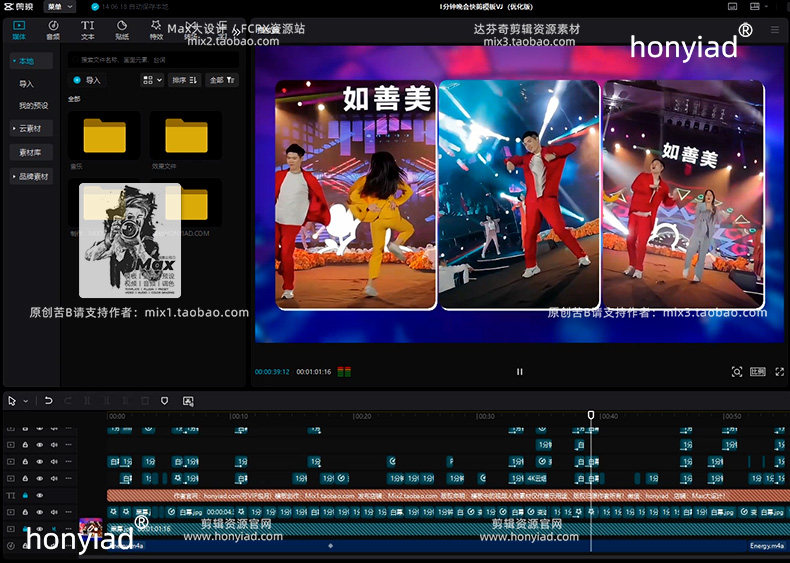This screenshot has width=790, height=563.
Task: Click the audio track music note icon
Action: pyautogui.click(x=11, y=545)
